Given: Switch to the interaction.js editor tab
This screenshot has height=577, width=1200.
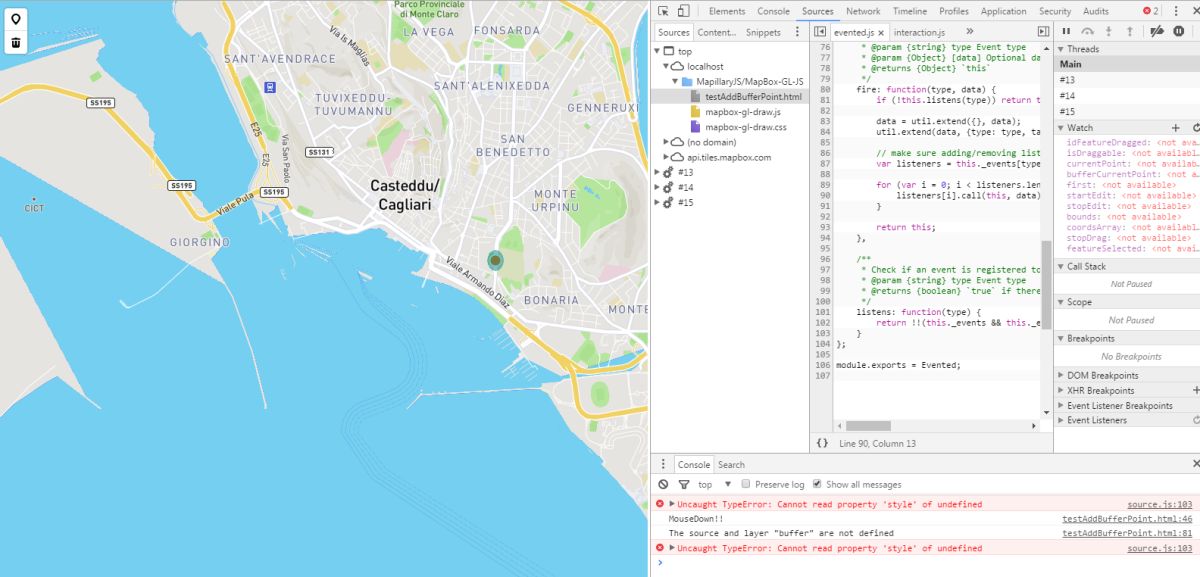Looking at the screenshot, I should click(x=920, y=33).
